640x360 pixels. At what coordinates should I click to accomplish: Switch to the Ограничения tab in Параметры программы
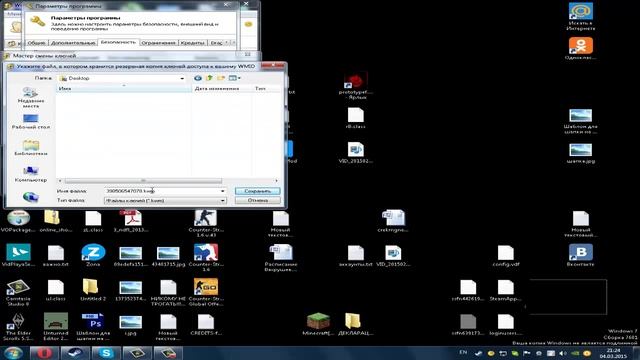pos(158,42)
